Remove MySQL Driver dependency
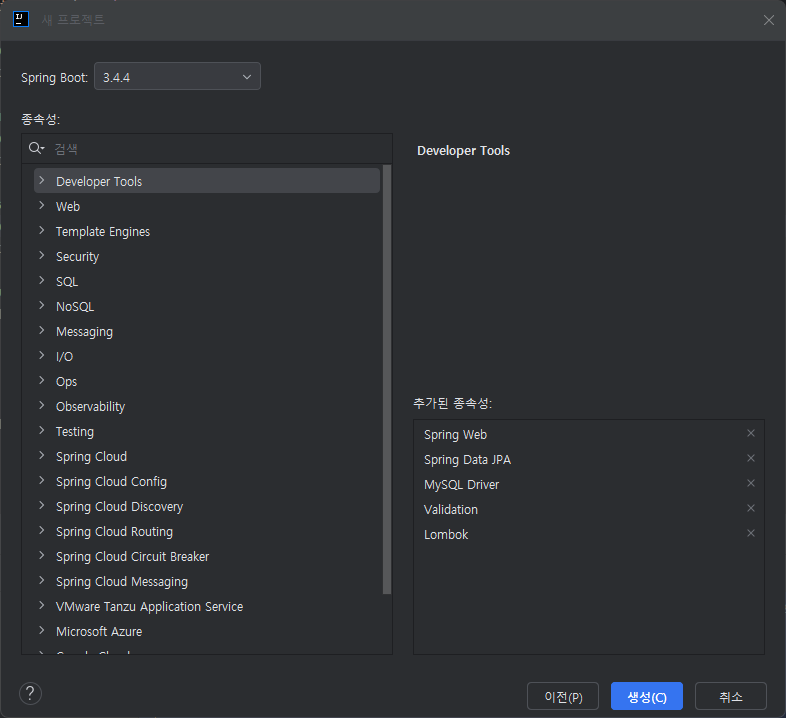 click(x=750, y=483)
